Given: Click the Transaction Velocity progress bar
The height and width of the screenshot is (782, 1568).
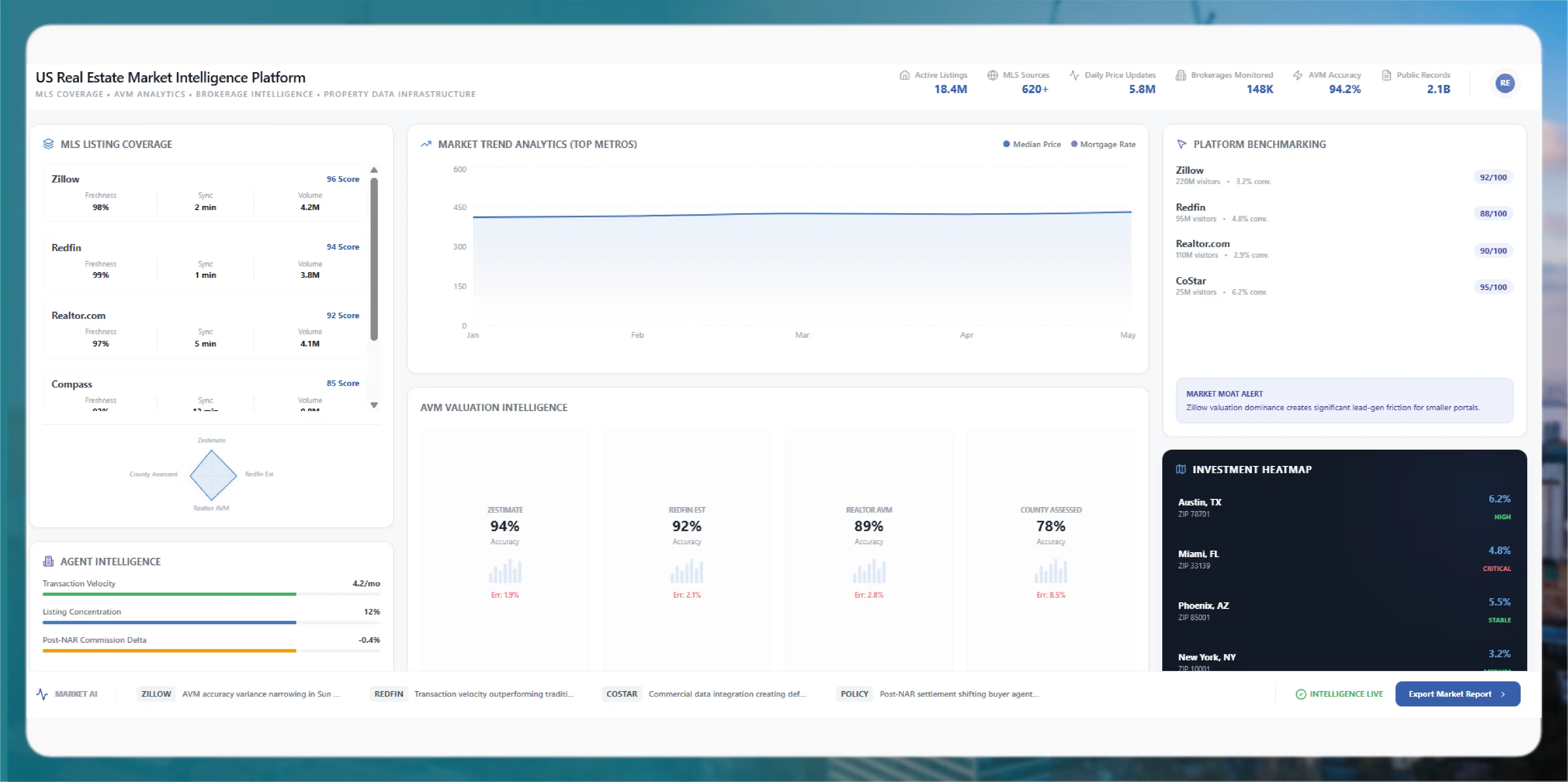Looking at the screenshot, I should pos(211,594).
